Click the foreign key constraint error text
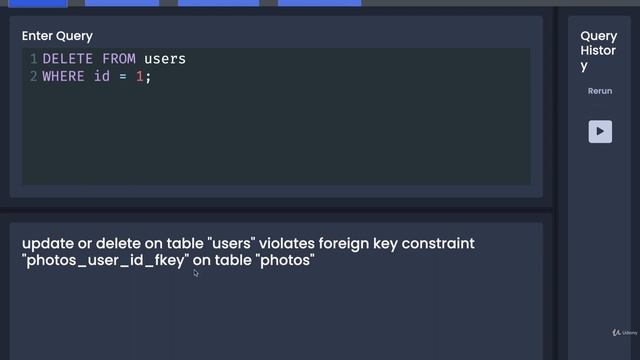The width and height of the screenshot is (640, 360). pyautogui.click(x=248, y=252)
